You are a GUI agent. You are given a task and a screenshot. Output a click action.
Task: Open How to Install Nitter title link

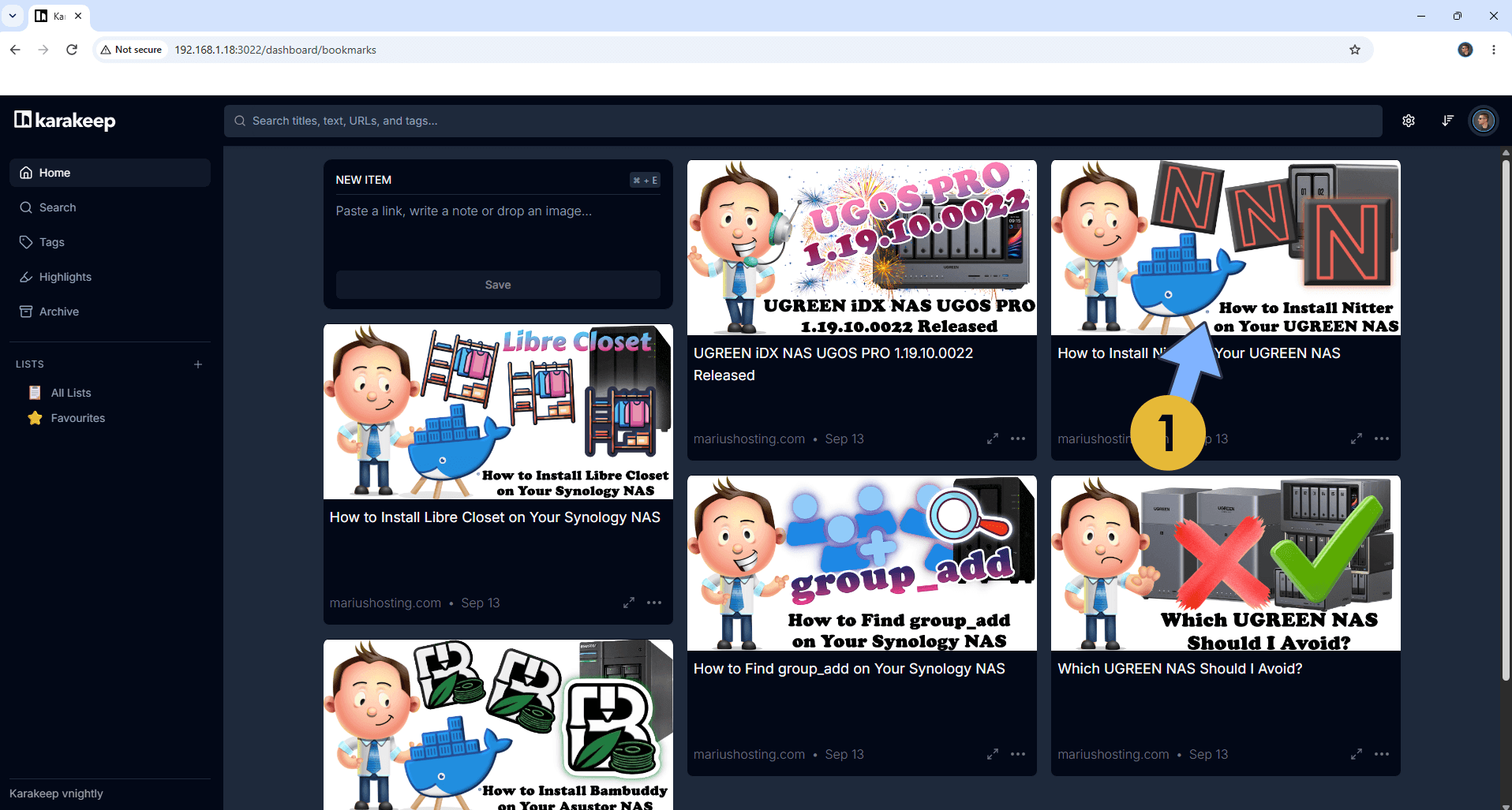click(x=1199, y=353)
